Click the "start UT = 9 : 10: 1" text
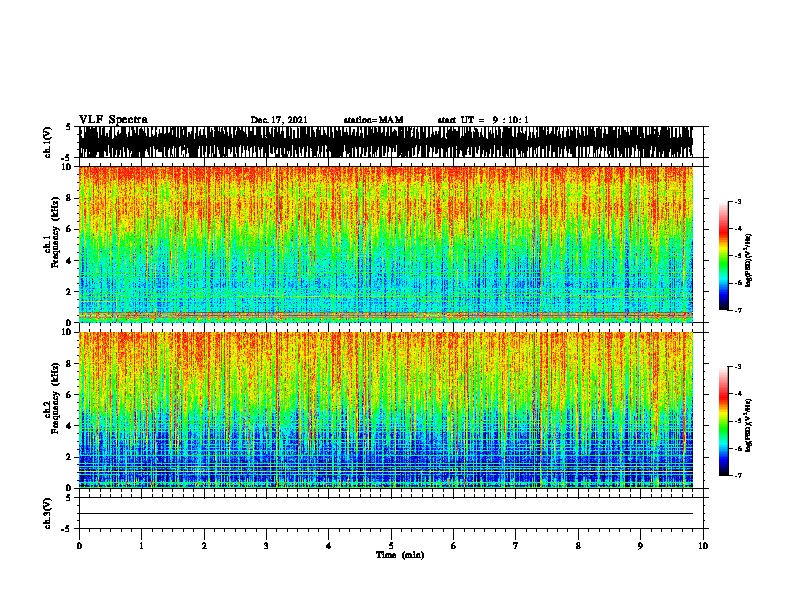The width and height of the screenshot is (792, 612). pyautogui.click(x=483, y=120)
